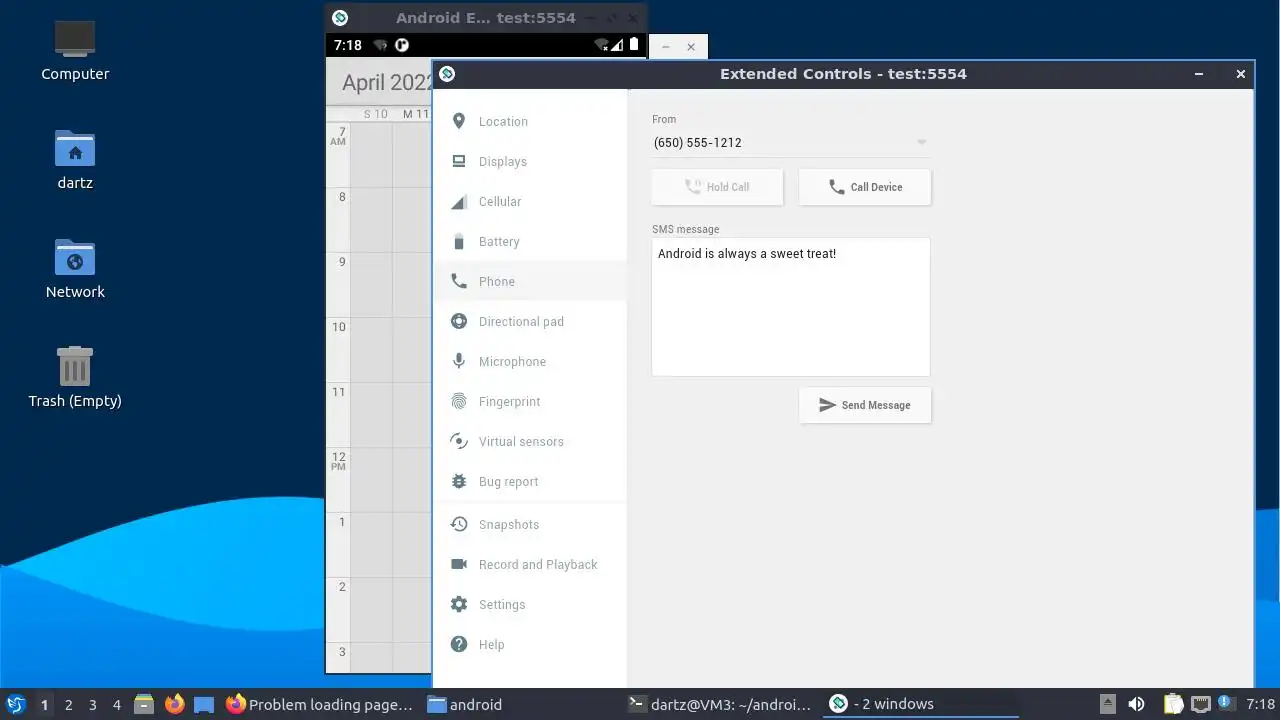Open the taskbar start menu icon
The height and width of the screenshot is (720, 1280).
[15, 704]
